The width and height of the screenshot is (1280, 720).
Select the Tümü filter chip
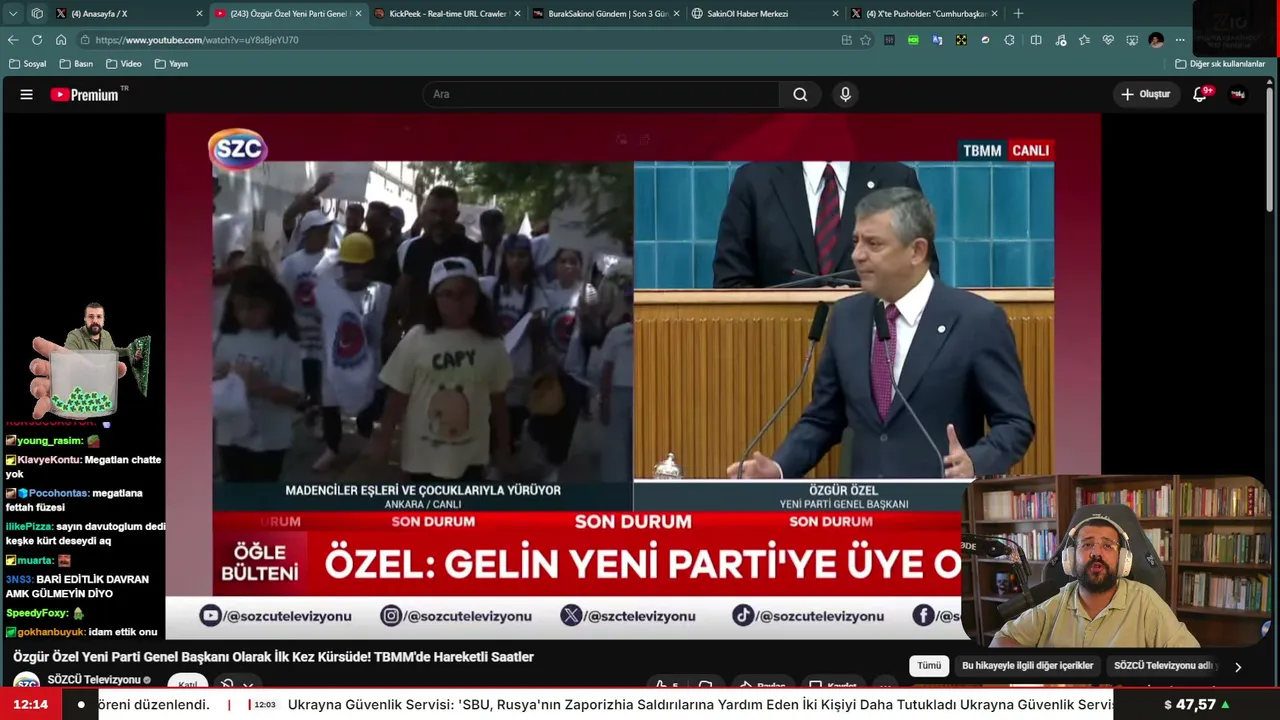tap(929, 666)
